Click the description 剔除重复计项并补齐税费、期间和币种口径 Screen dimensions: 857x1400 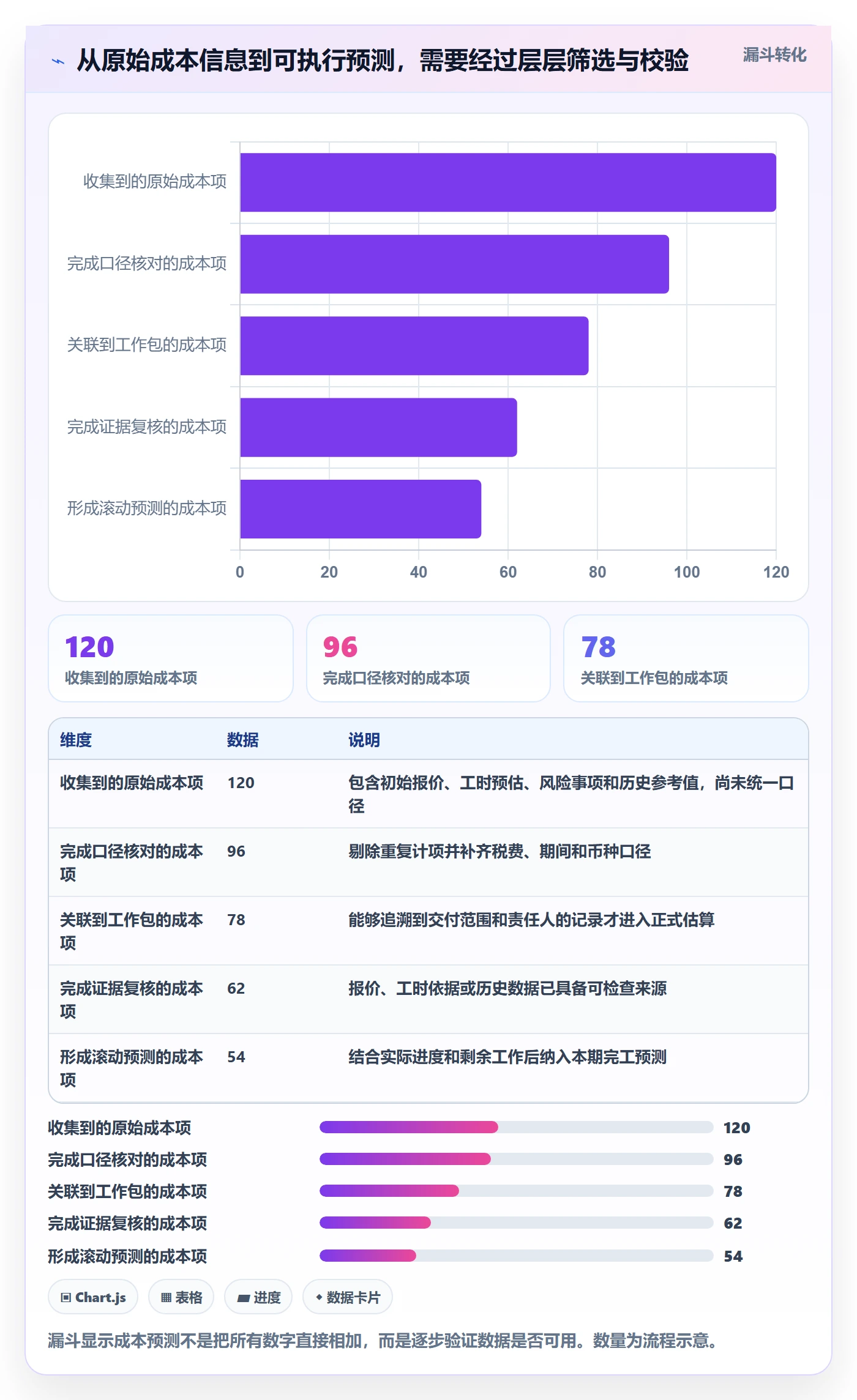click(500, 851)
